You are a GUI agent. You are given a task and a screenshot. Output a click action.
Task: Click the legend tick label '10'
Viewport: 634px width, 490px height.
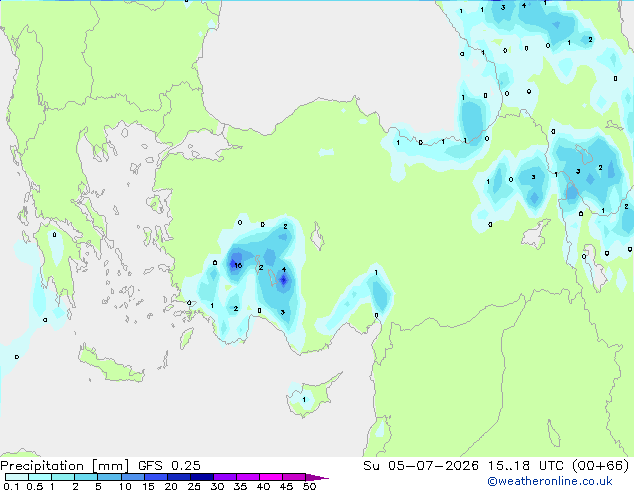point(125,486)
